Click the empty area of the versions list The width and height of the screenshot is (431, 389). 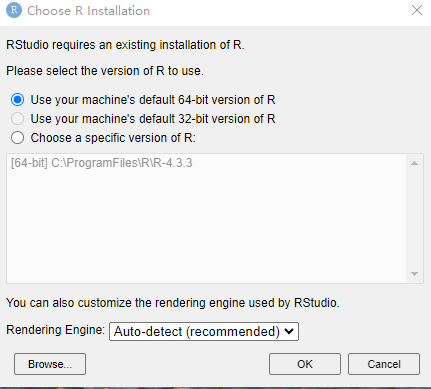207,227
